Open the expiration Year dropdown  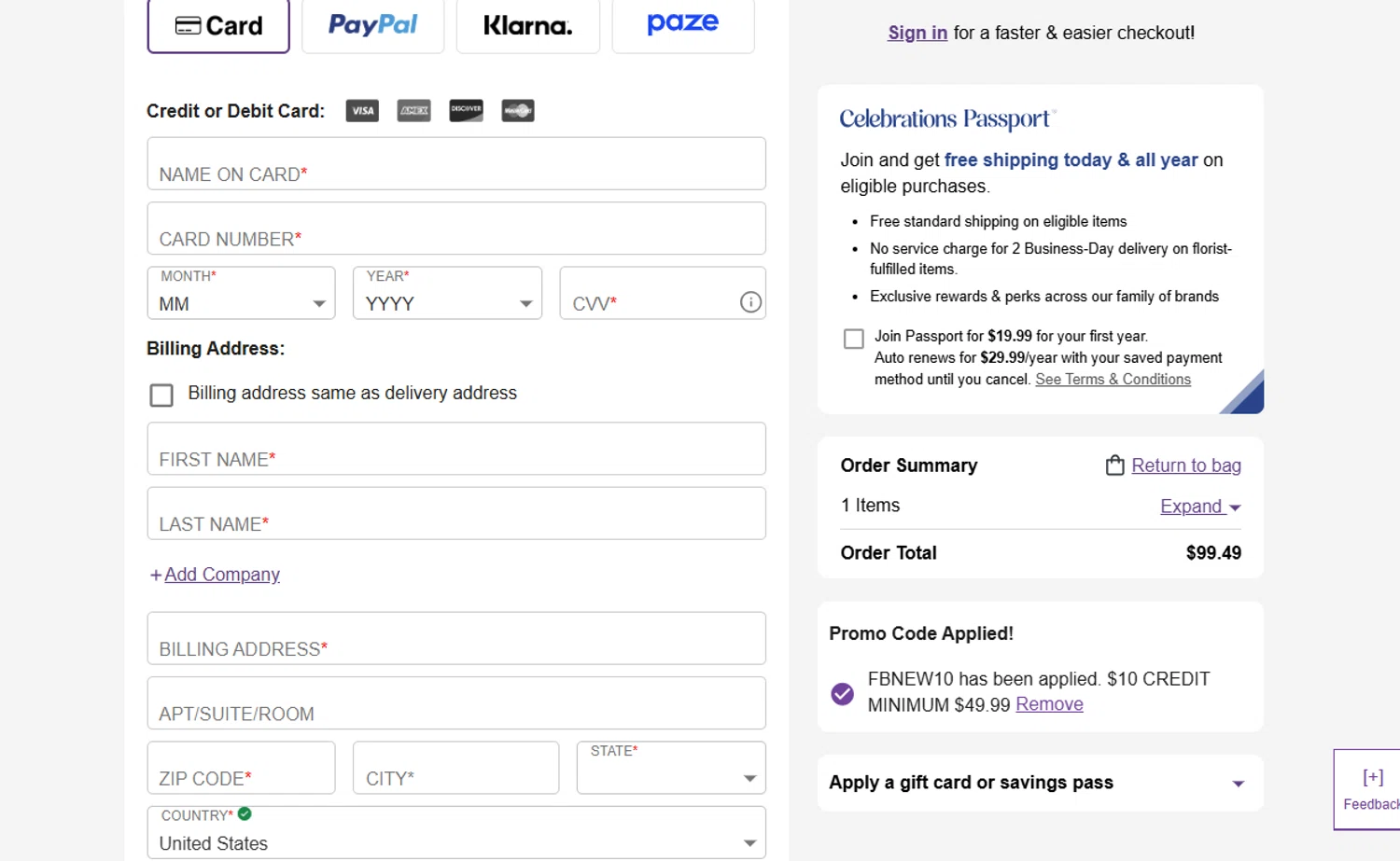pyautogui.click(x=447, y=294)
